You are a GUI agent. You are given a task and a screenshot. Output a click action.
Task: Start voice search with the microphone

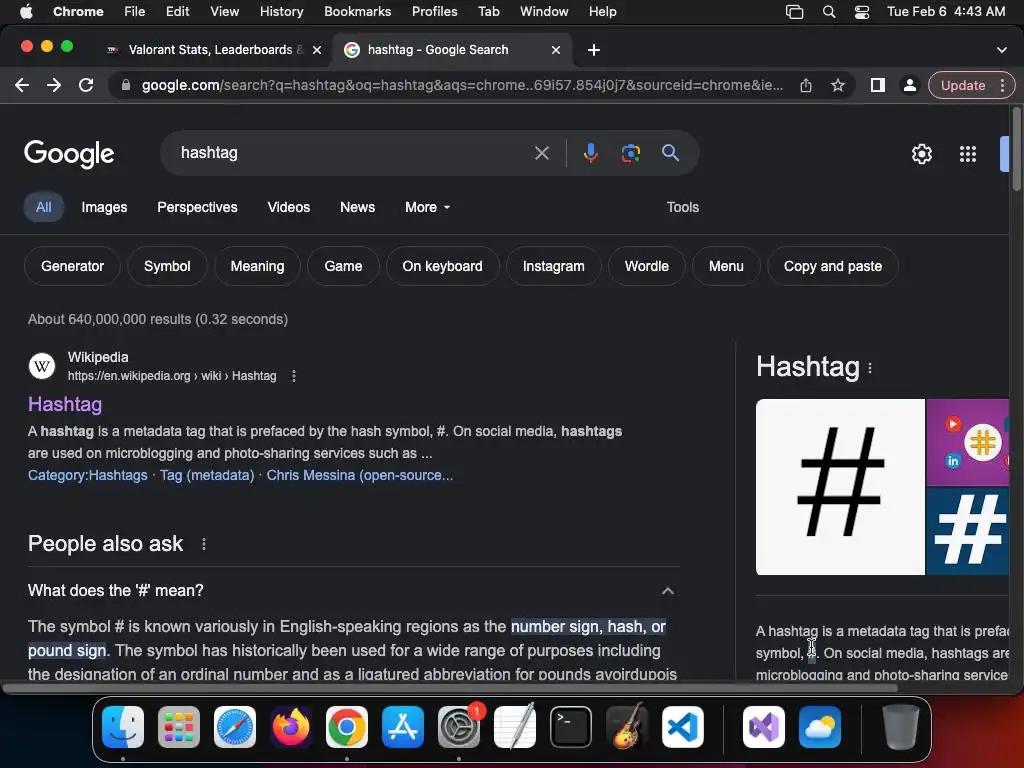click(x=590, y=153)
